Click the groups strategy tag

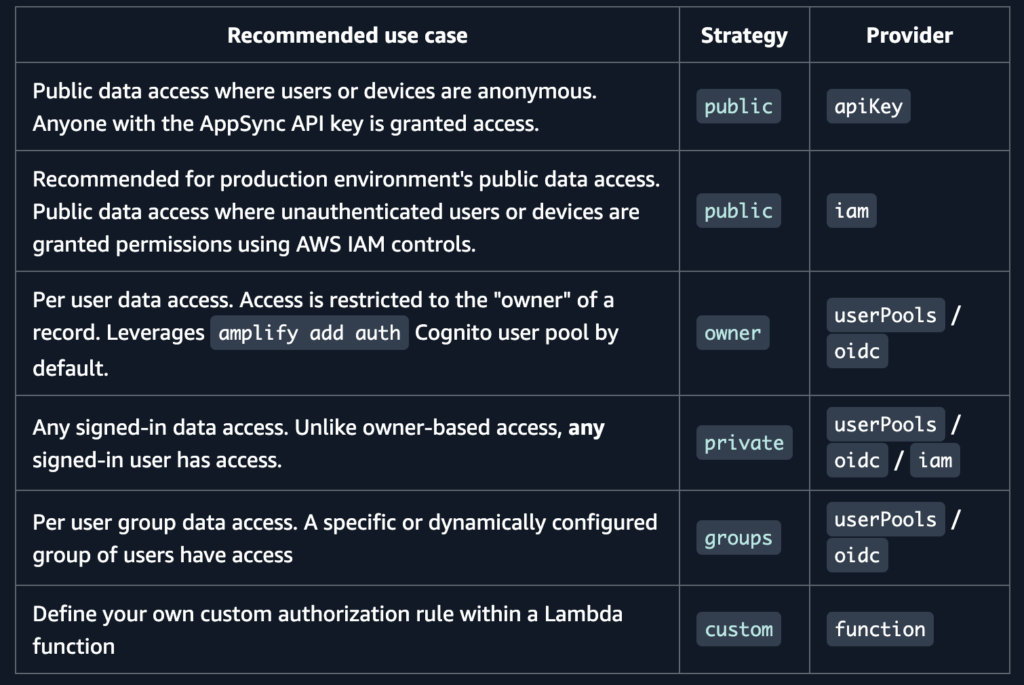point(738,538)
